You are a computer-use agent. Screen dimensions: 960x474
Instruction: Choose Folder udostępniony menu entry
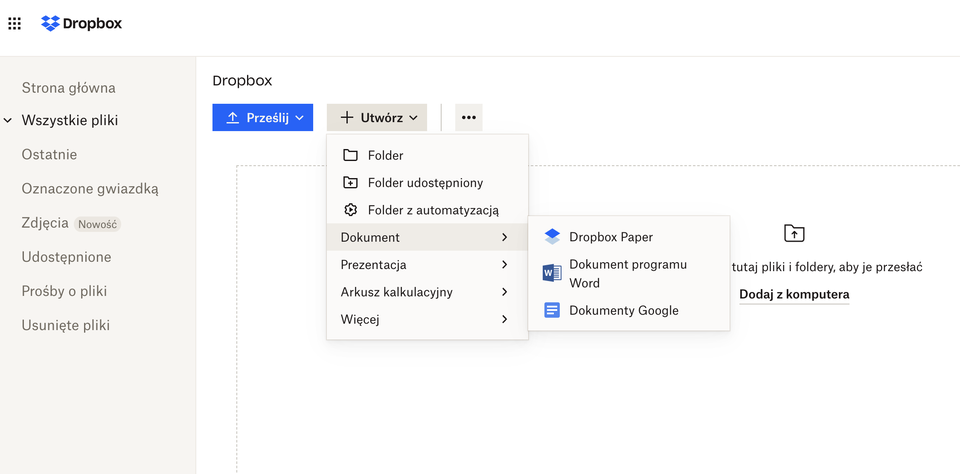click(427, 182)
